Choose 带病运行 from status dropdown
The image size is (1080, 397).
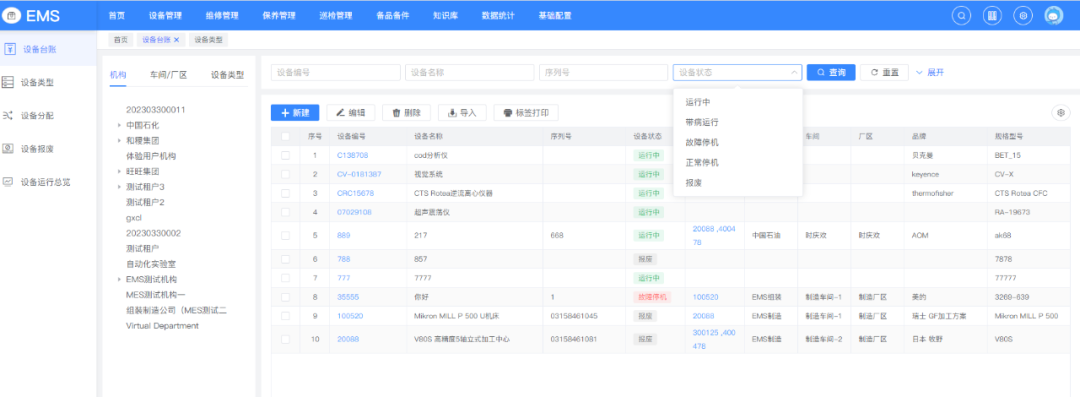[x=738, y=122]
